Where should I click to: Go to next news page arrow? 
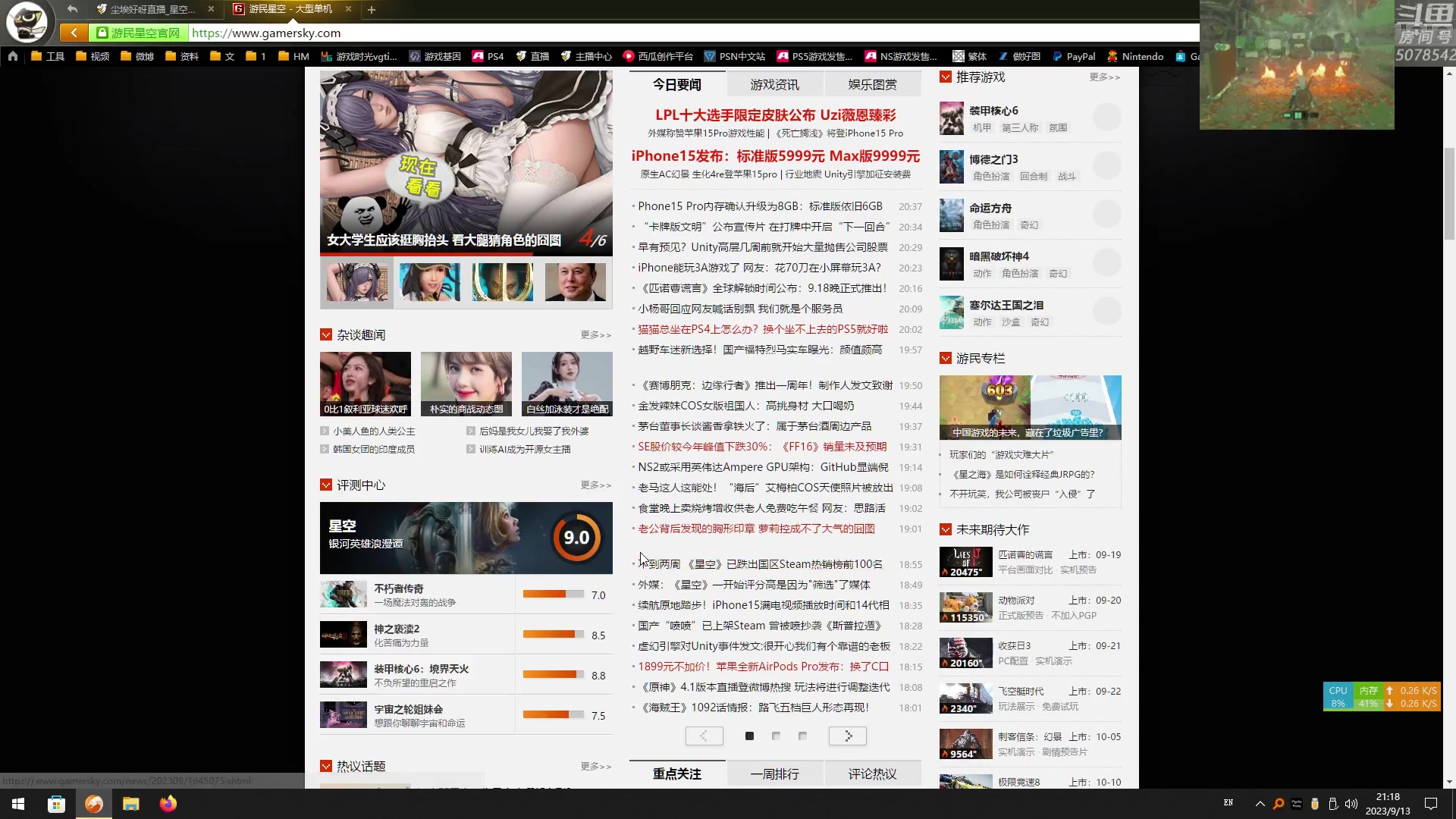coord(848,736)
